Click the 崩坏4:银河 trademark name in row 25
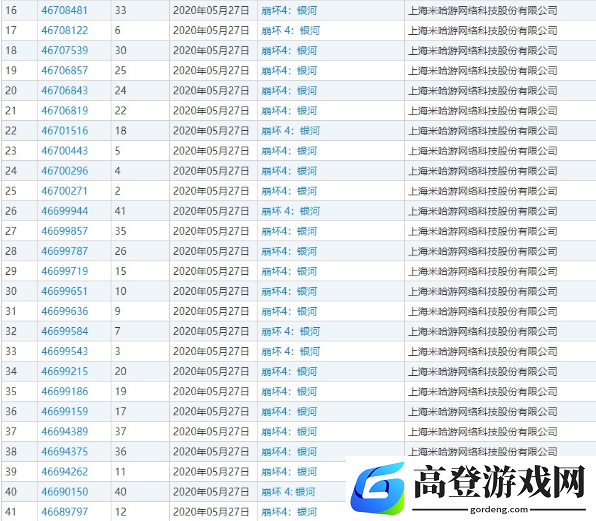The width and height of the screenshot is (596, 521). 289,191
